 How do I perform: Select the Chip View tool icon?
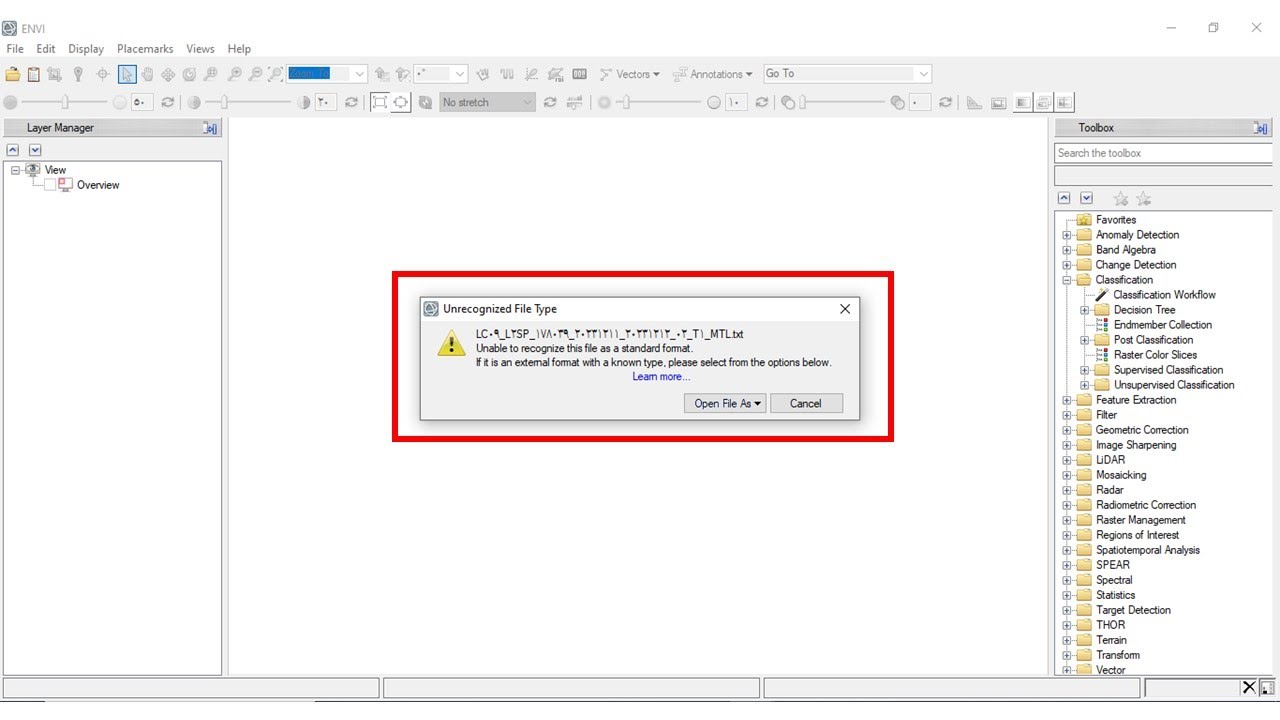click(x=54, y=74)
